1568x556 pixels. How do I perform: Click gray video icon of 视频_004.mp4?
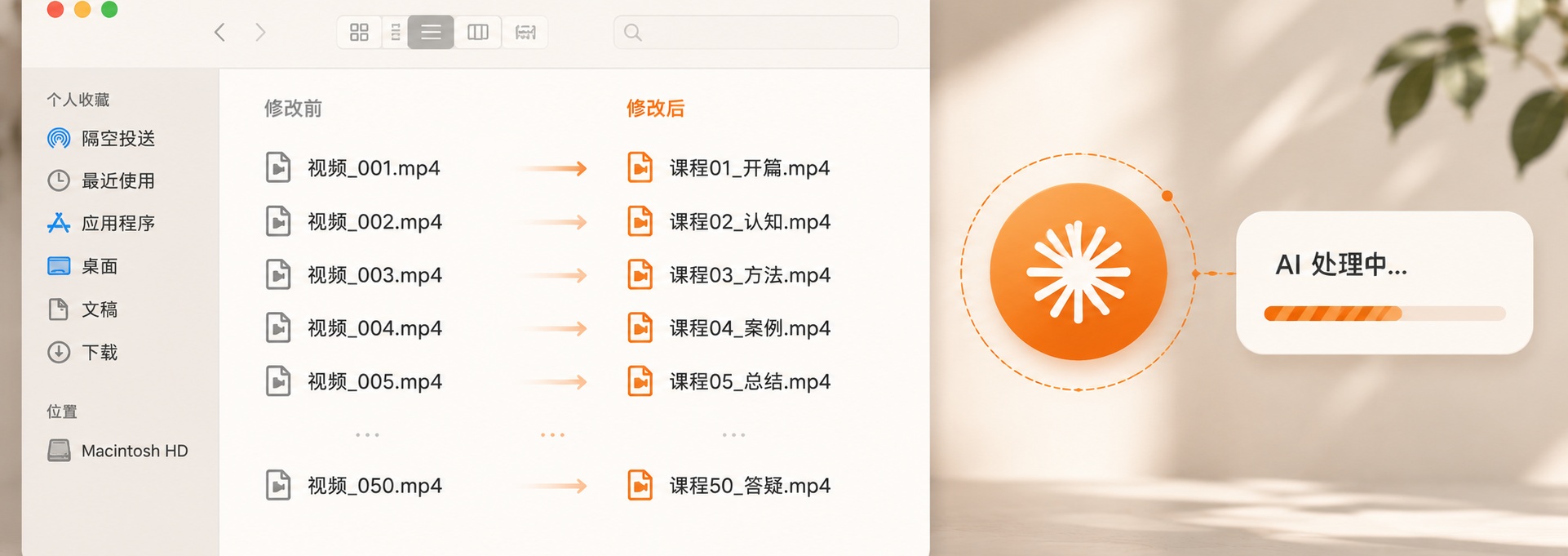point(278,327)
